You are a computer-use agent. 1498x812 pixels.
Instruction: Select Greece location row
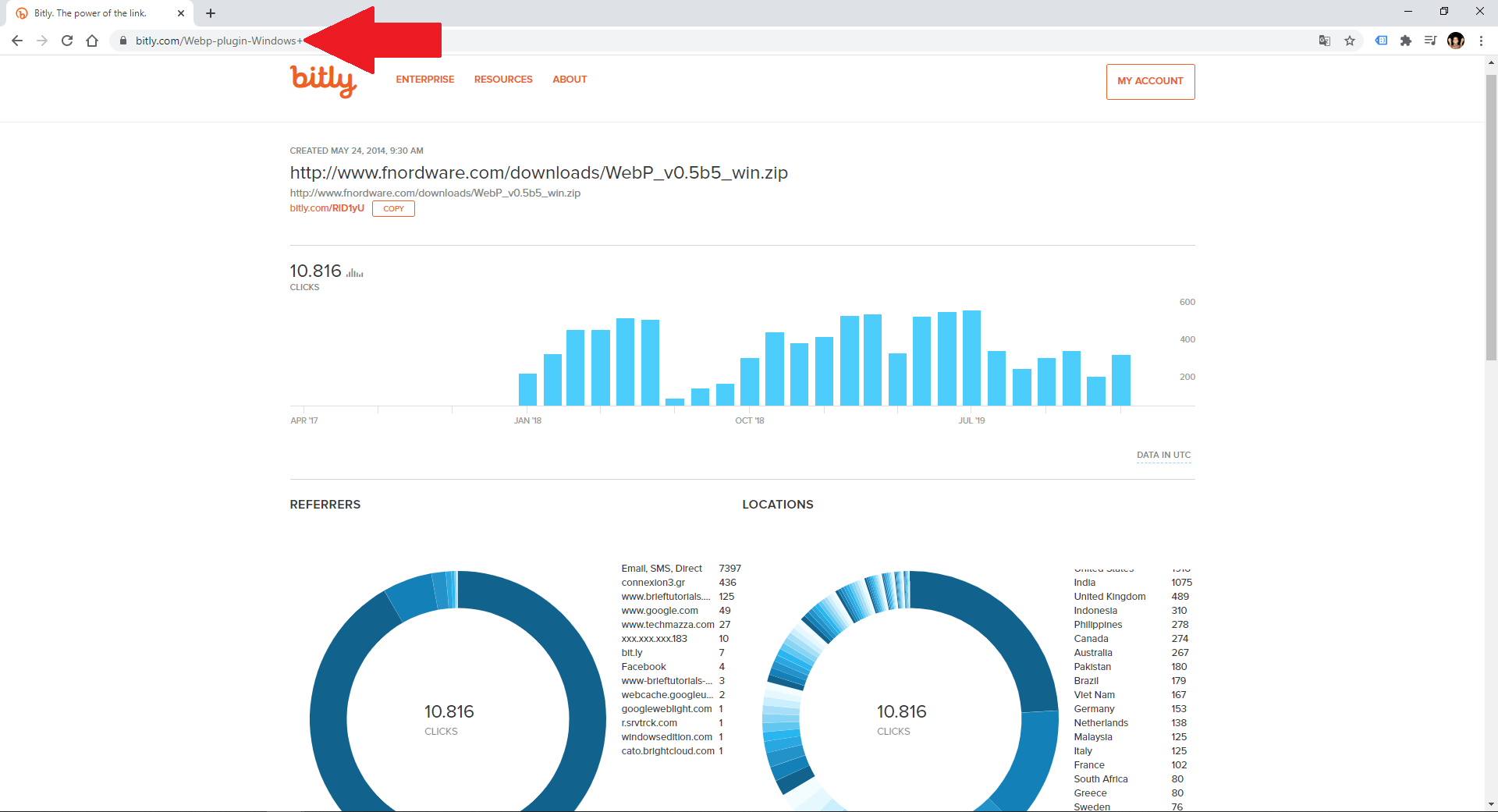[x=1129, y=793]
